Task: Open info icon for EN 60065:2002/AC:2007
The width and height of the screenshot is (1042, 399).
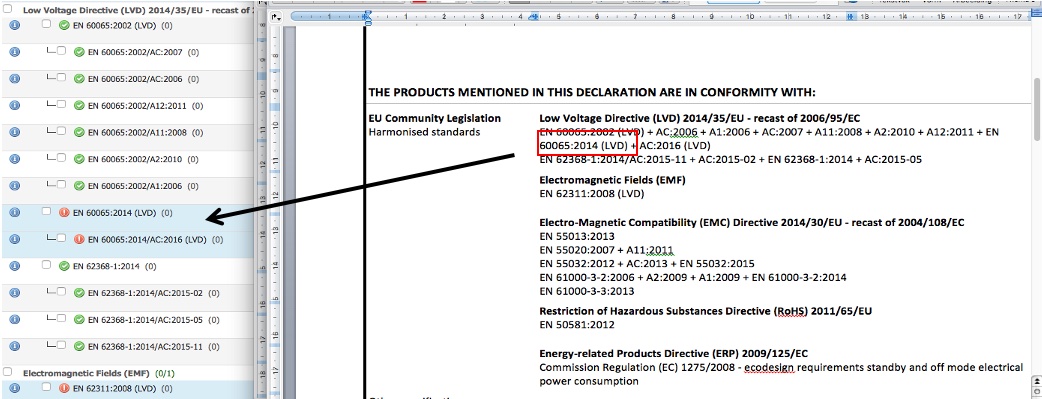Action: pyautogui.click(x=15, y=51)
